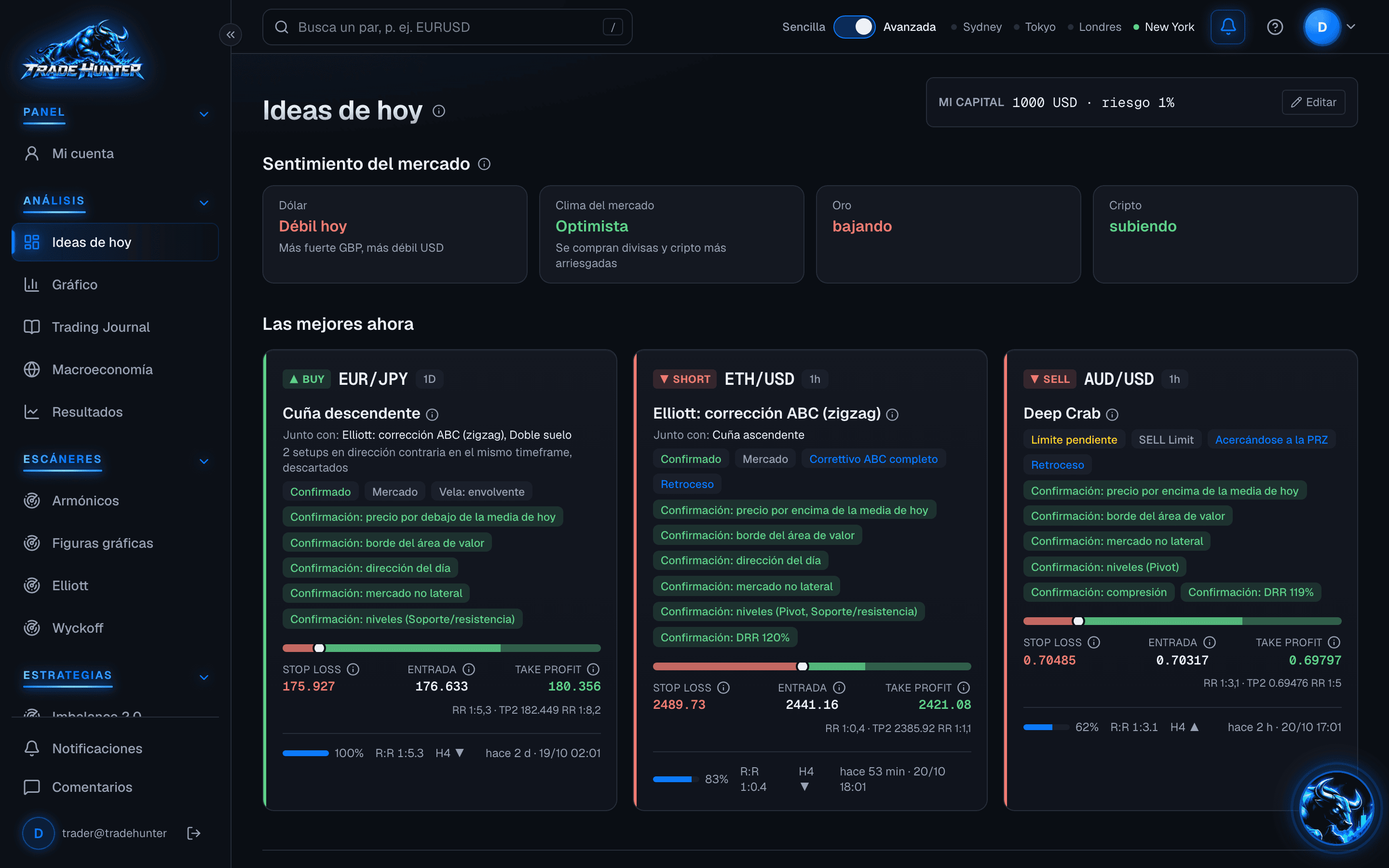Image resolution: width=1389 pixels, height=868 pixels.
Task: Collapse the ESCÁNERES section chevron
Action: point(204,461)
